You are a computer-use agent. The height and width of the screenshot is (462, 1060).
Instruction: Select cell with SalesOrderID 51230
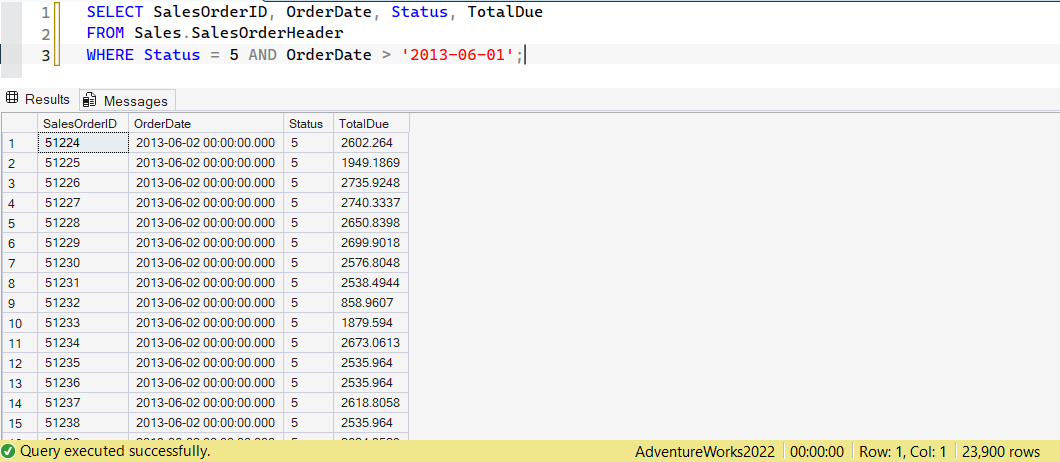pos(83,263)
